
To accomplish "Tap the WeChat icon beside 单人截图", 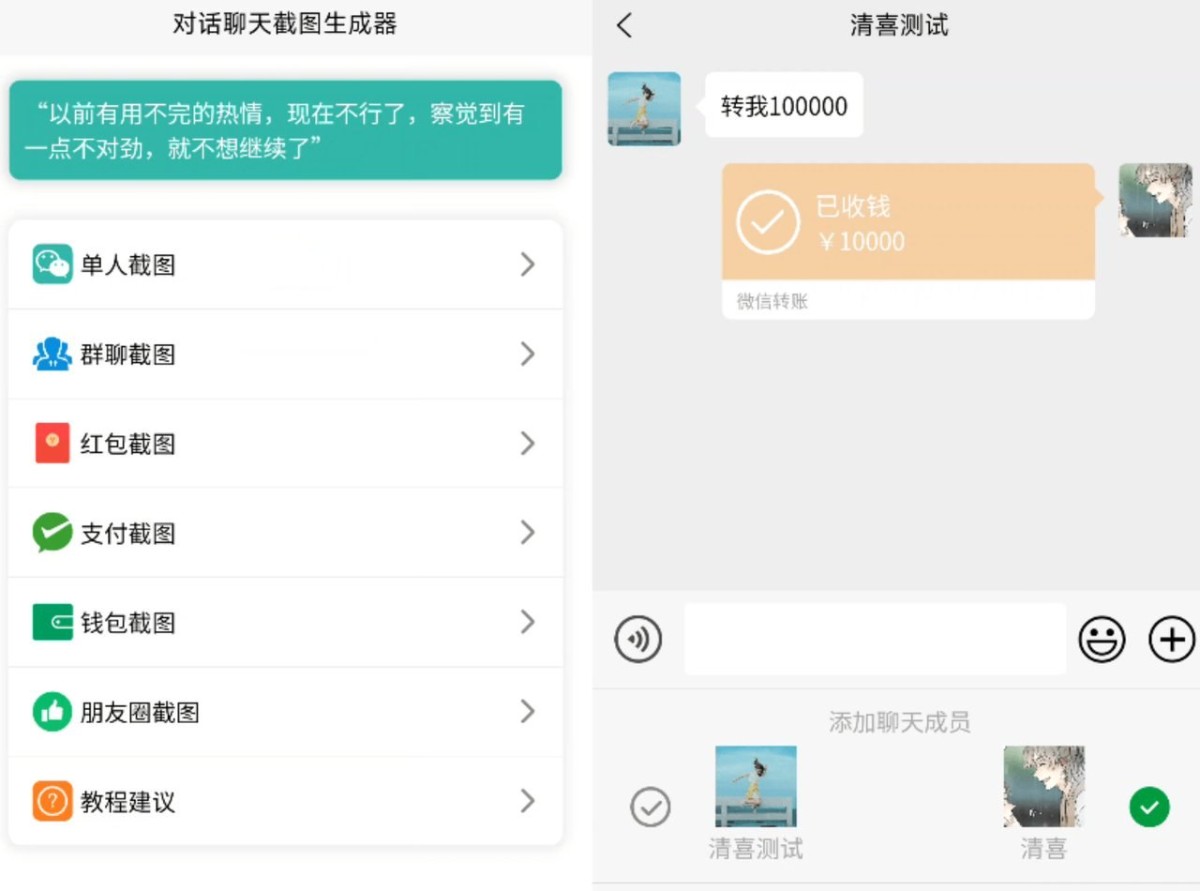I will pos(52,265).
